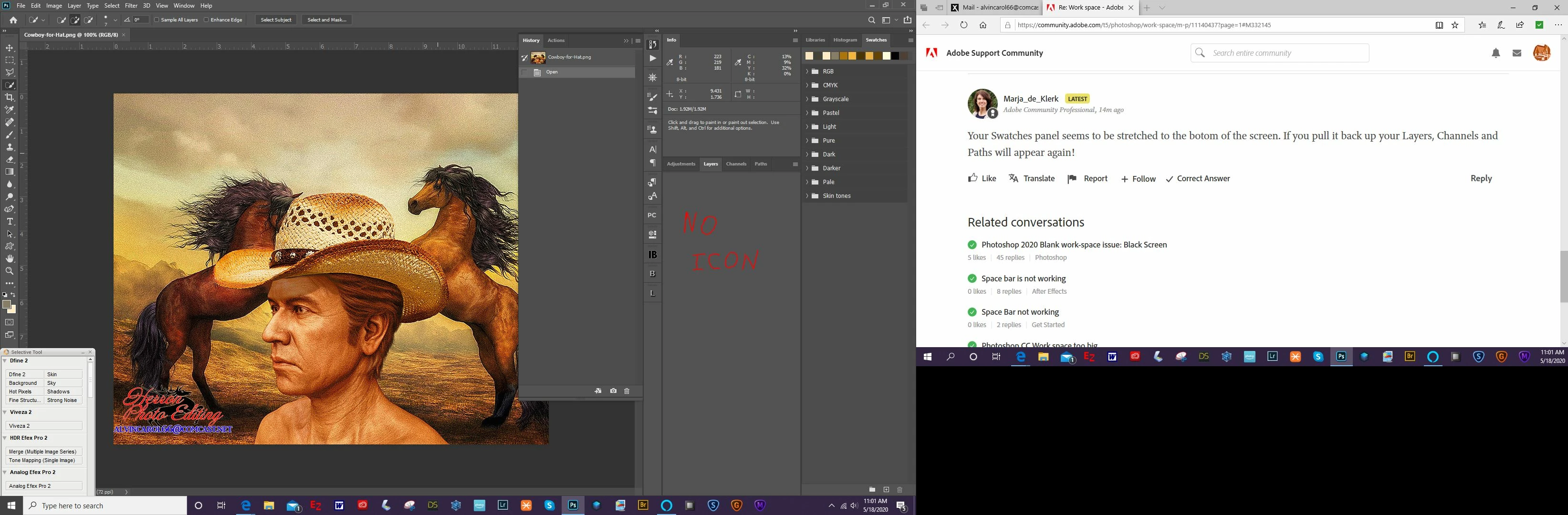Toggle history brush source box beside Open
Screen dimensions: 1568x515
coord(525,72)
